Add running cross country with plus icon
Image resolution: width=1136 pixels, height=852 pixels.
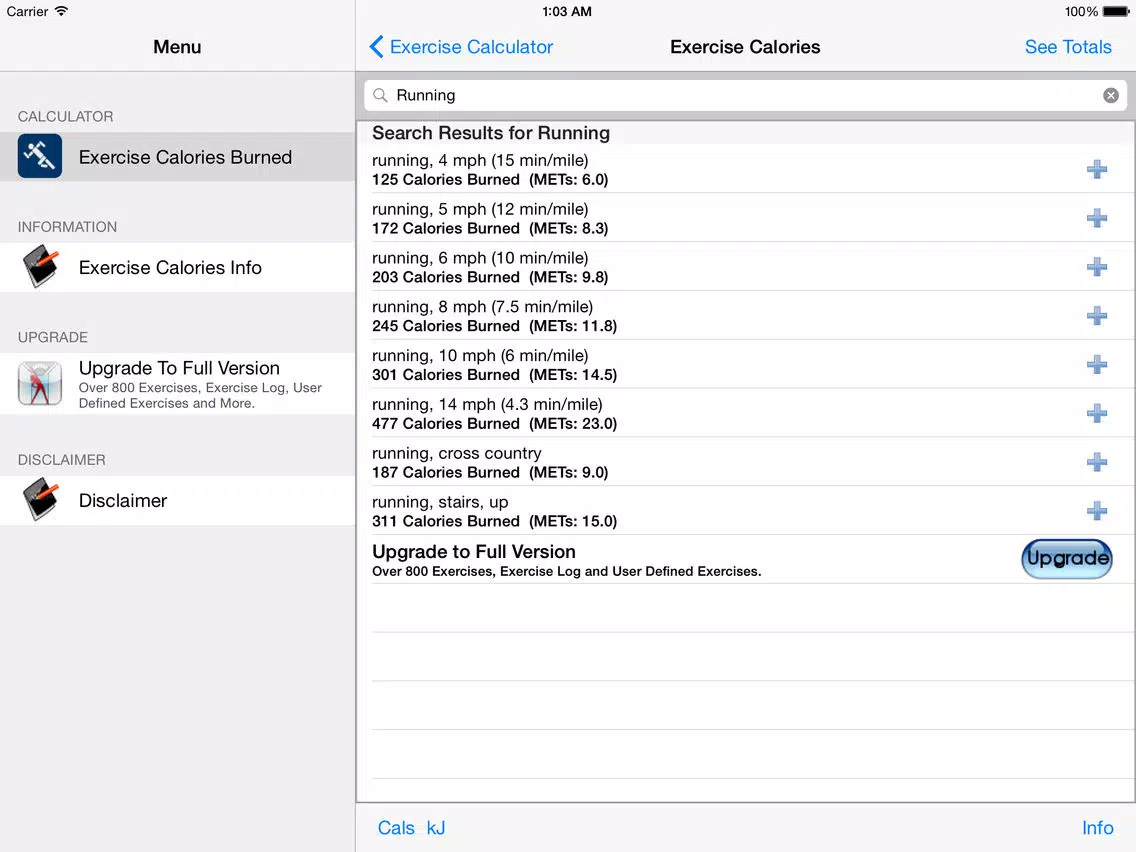(x=1096, y=462)
